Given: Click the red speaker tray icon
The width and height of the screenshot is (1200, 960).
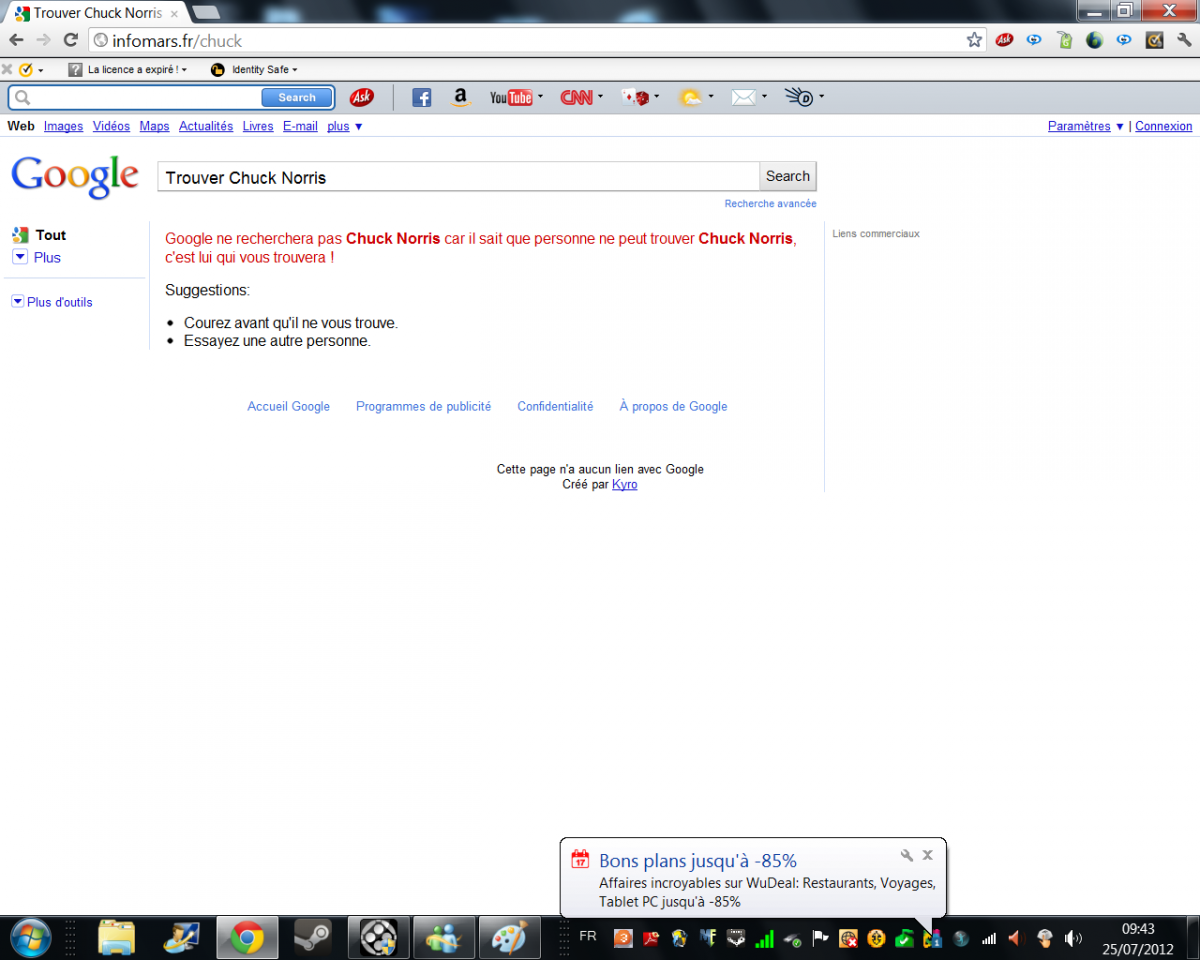Looking at the screenshot, I should click(x=1015, y=938).
